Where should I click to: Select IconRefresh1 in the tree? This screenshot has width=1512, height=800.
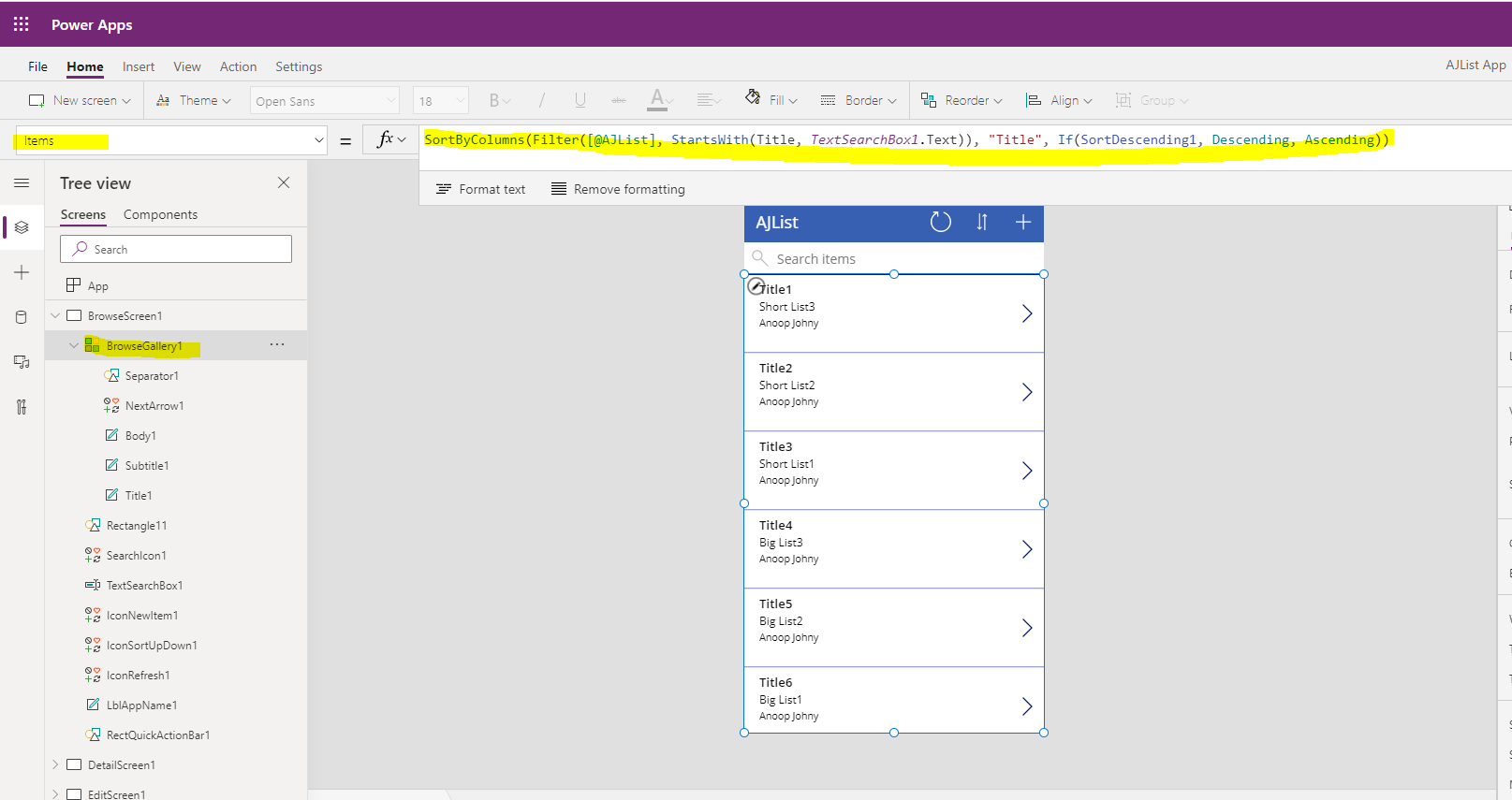click(x=138, y=676)
